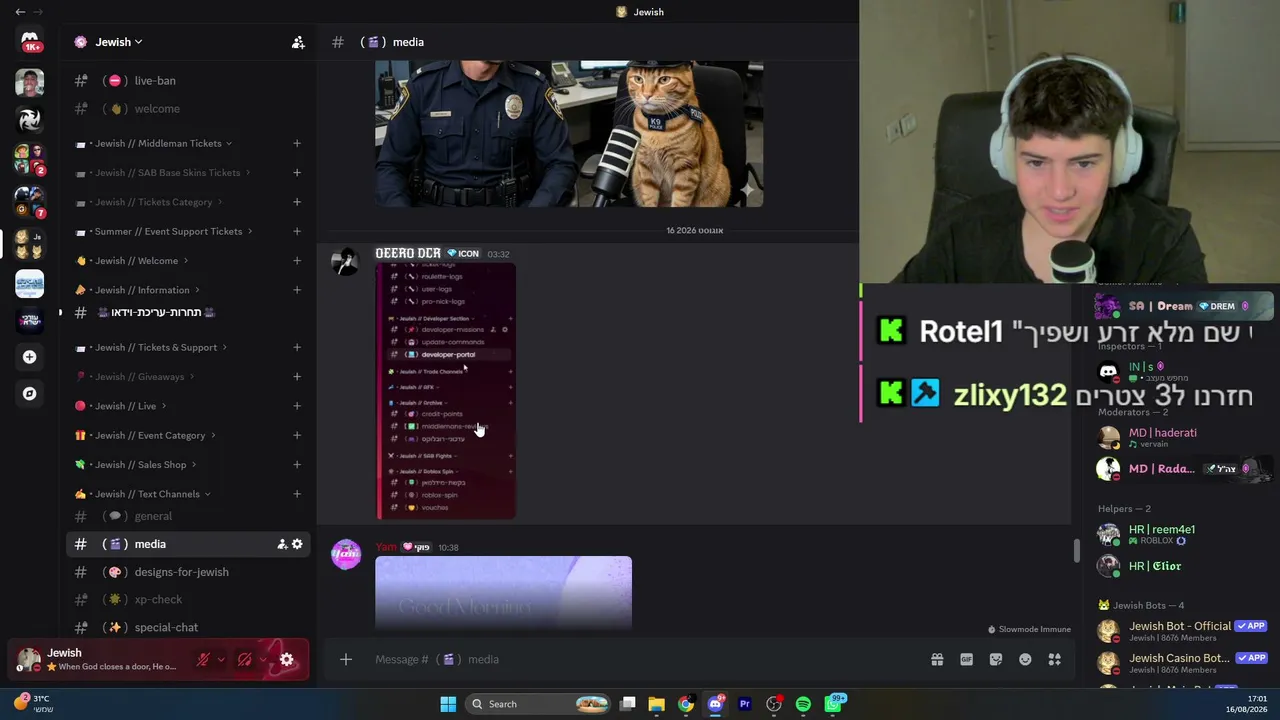Viewport: 1280px width, 720px height.
Task: Open the GIF picker
Action: coord(966,659)
